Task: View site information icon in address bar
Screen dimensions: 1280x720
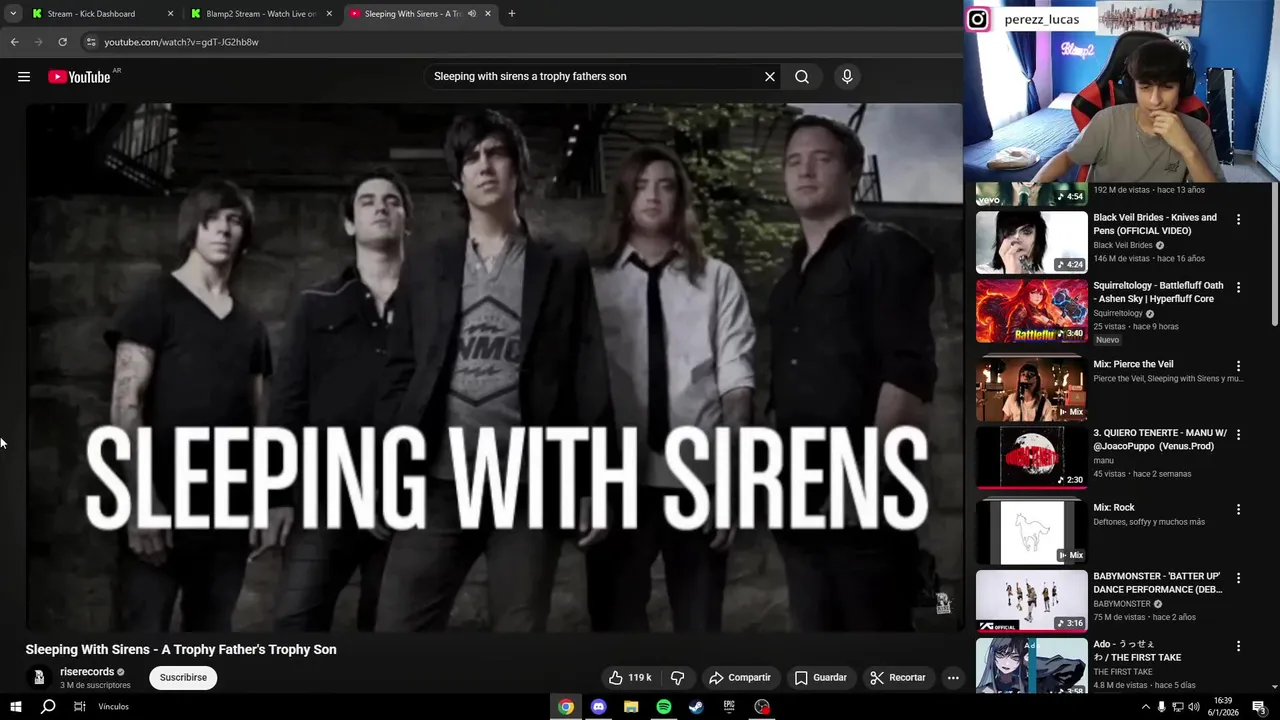Action: pyautogui.click(x=91, y=42)
